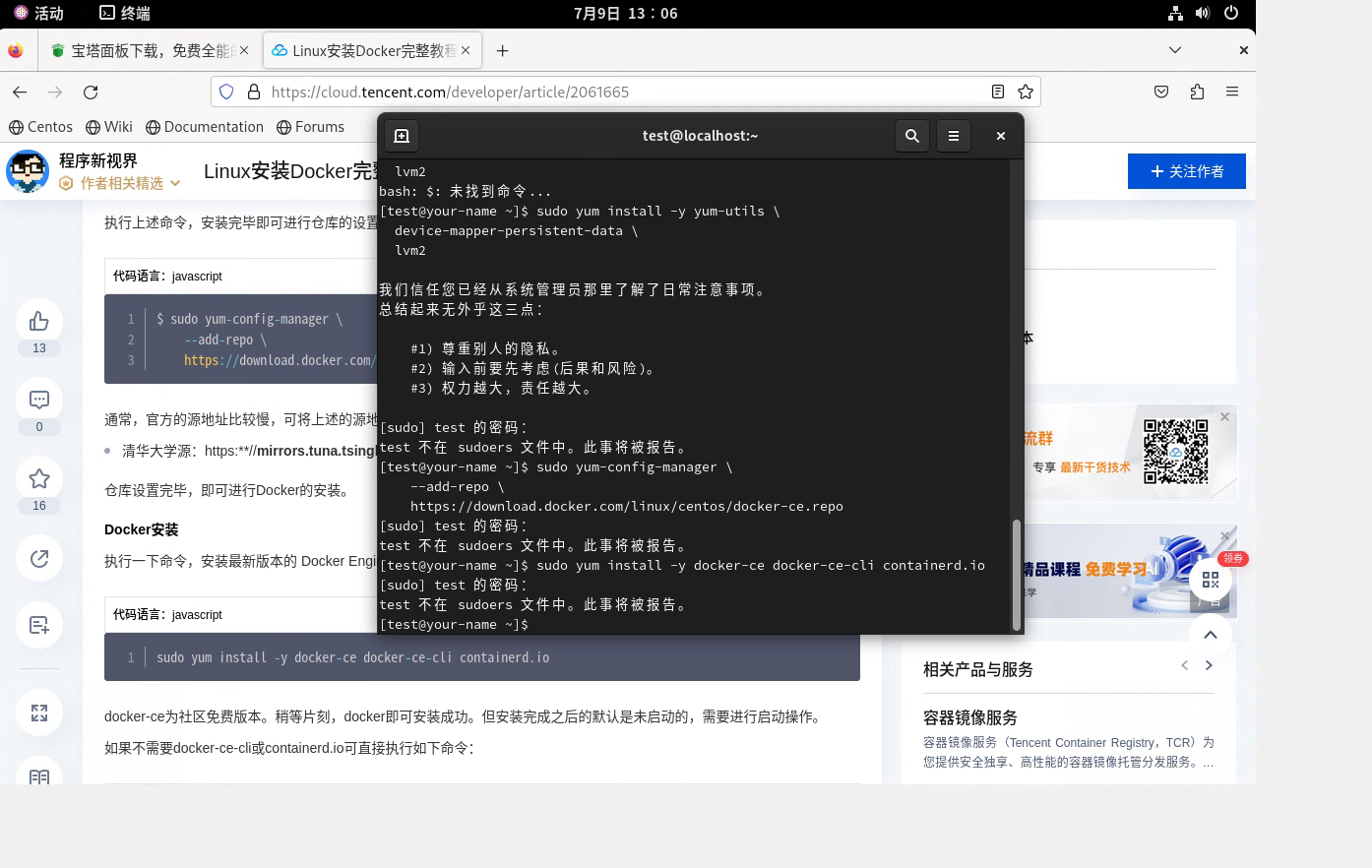Open the network status tray icon
The image size is (1372, 868).
pyautogui.click(x=1175, y=13)
